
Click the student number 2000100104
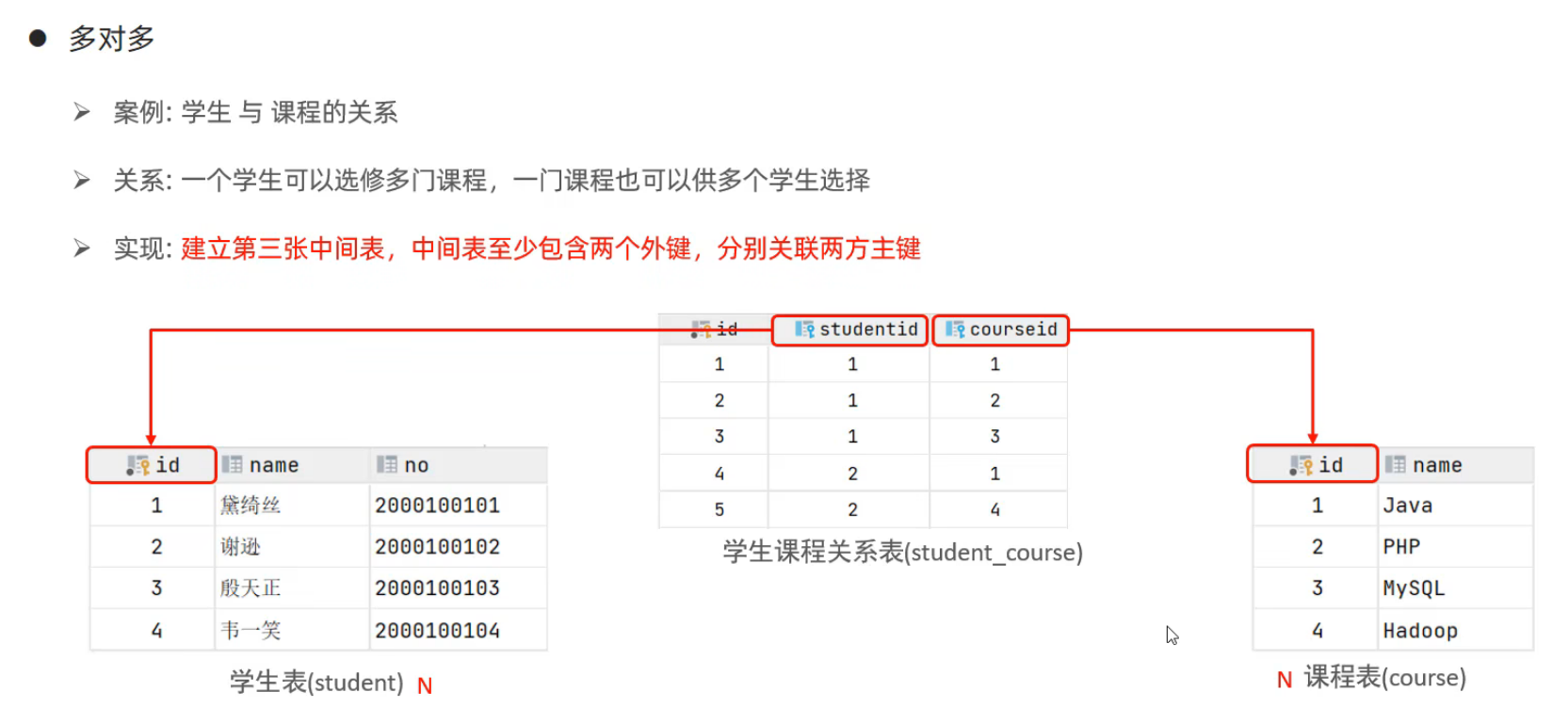tap(438, 630)
